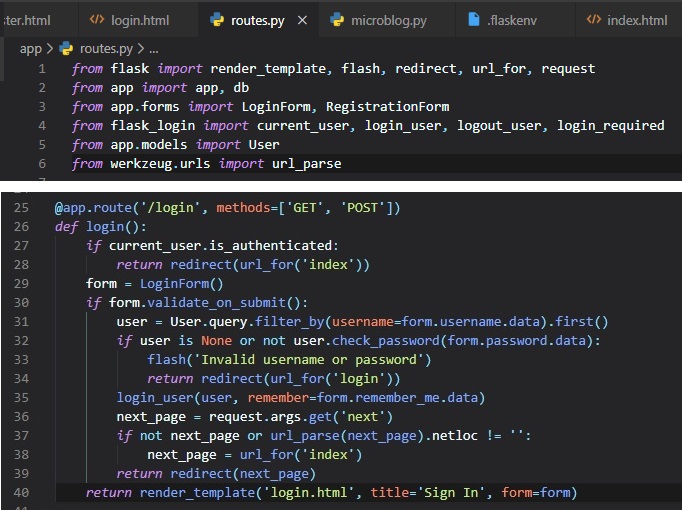682x510 pixels.
Task: Expand the app folder breadcrumb
Action: [x=30, y=48]
